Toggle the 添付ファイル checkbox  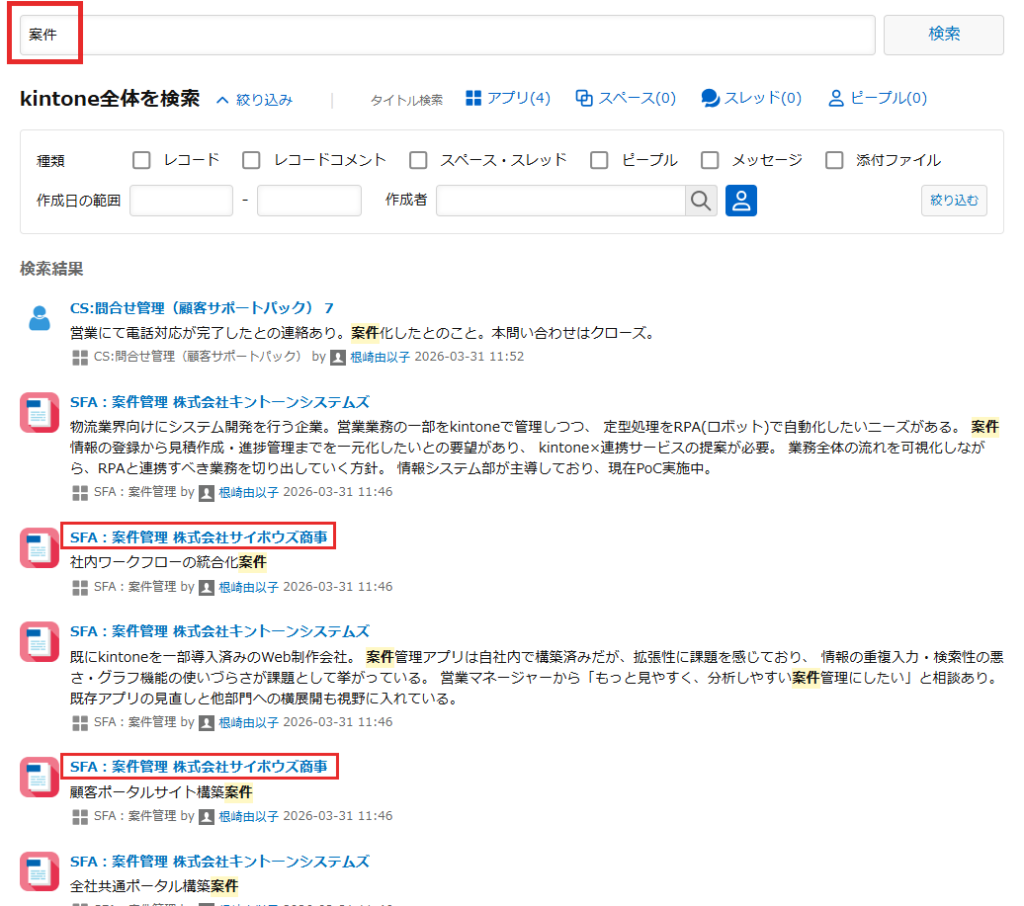(834, 160)
